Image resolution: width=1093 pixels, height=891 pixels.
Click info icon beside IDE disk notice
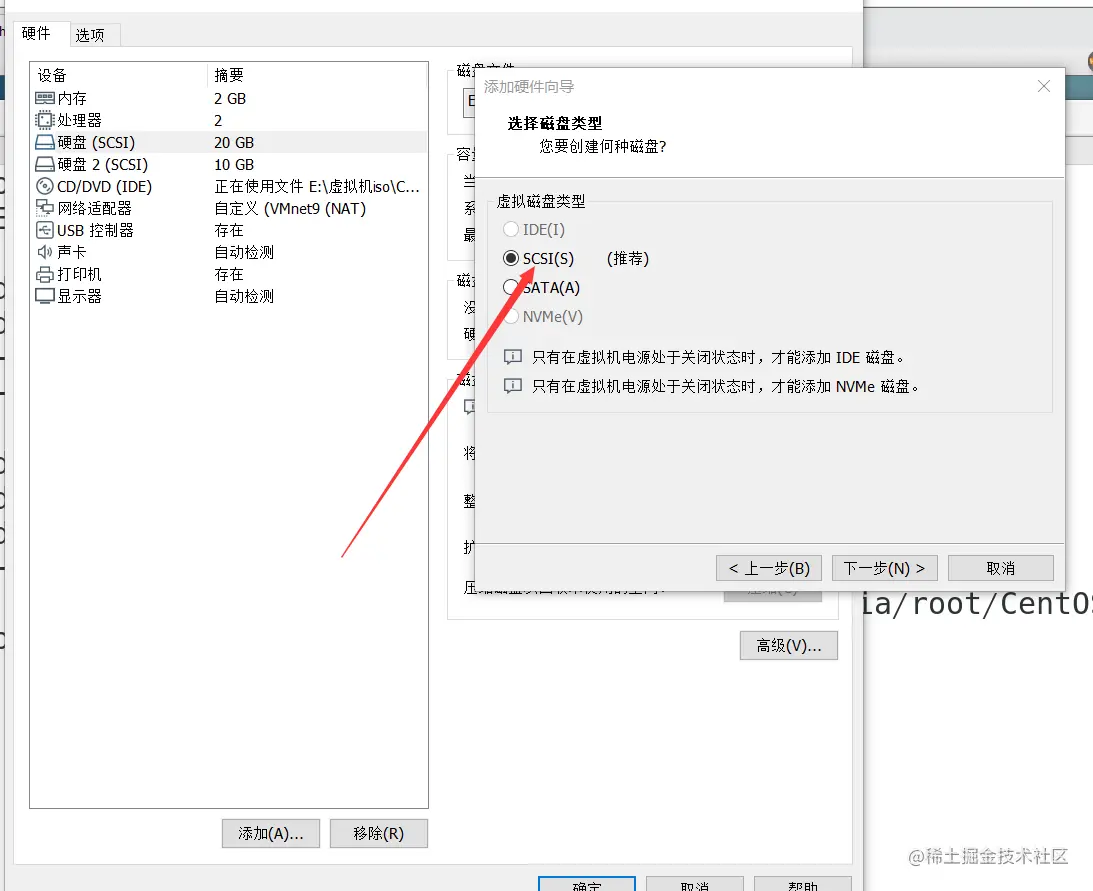[x=513, y=358]
